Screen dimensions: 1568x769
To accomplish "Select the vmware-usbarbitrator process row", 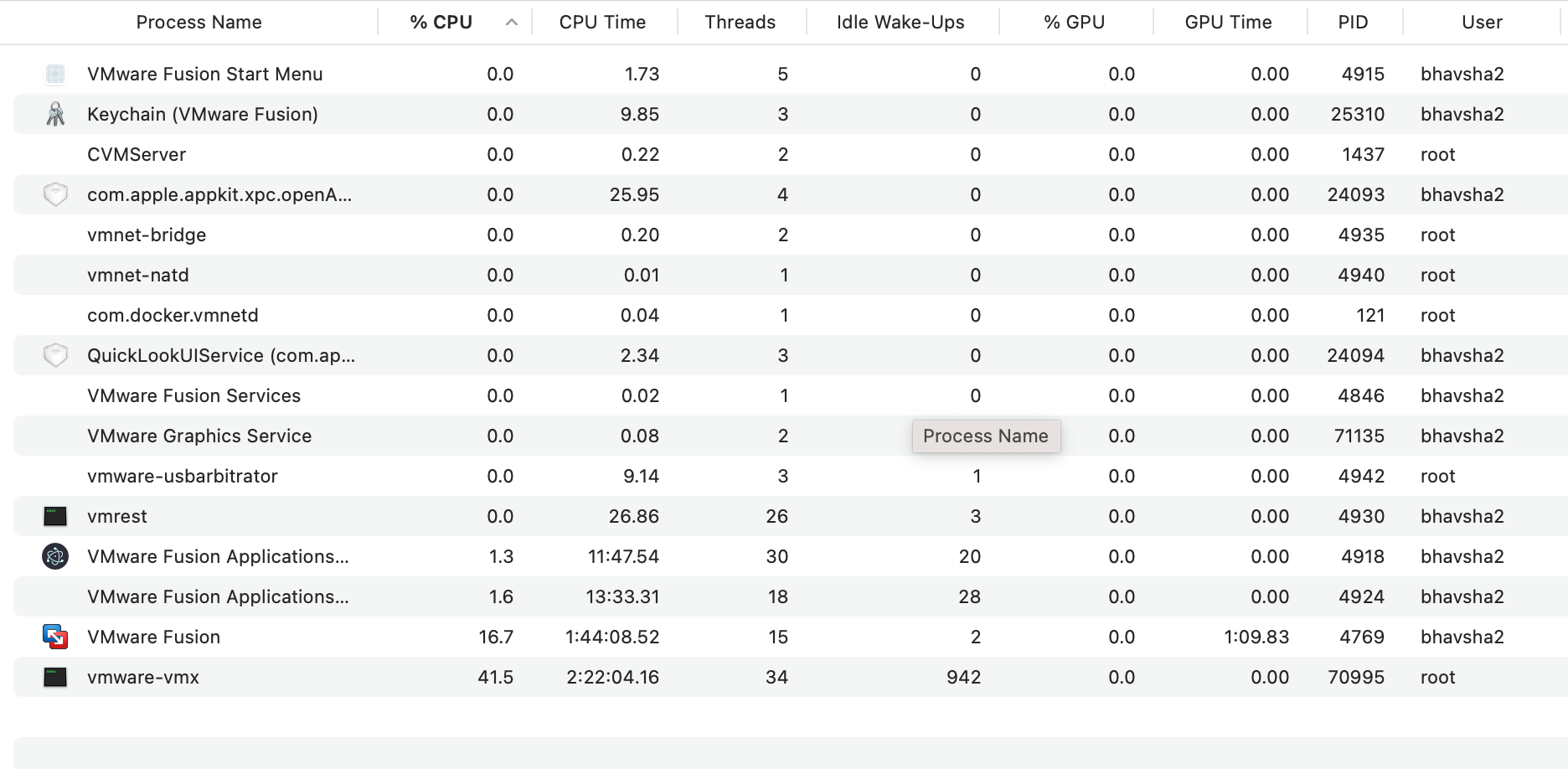I will tap(183, 477).
